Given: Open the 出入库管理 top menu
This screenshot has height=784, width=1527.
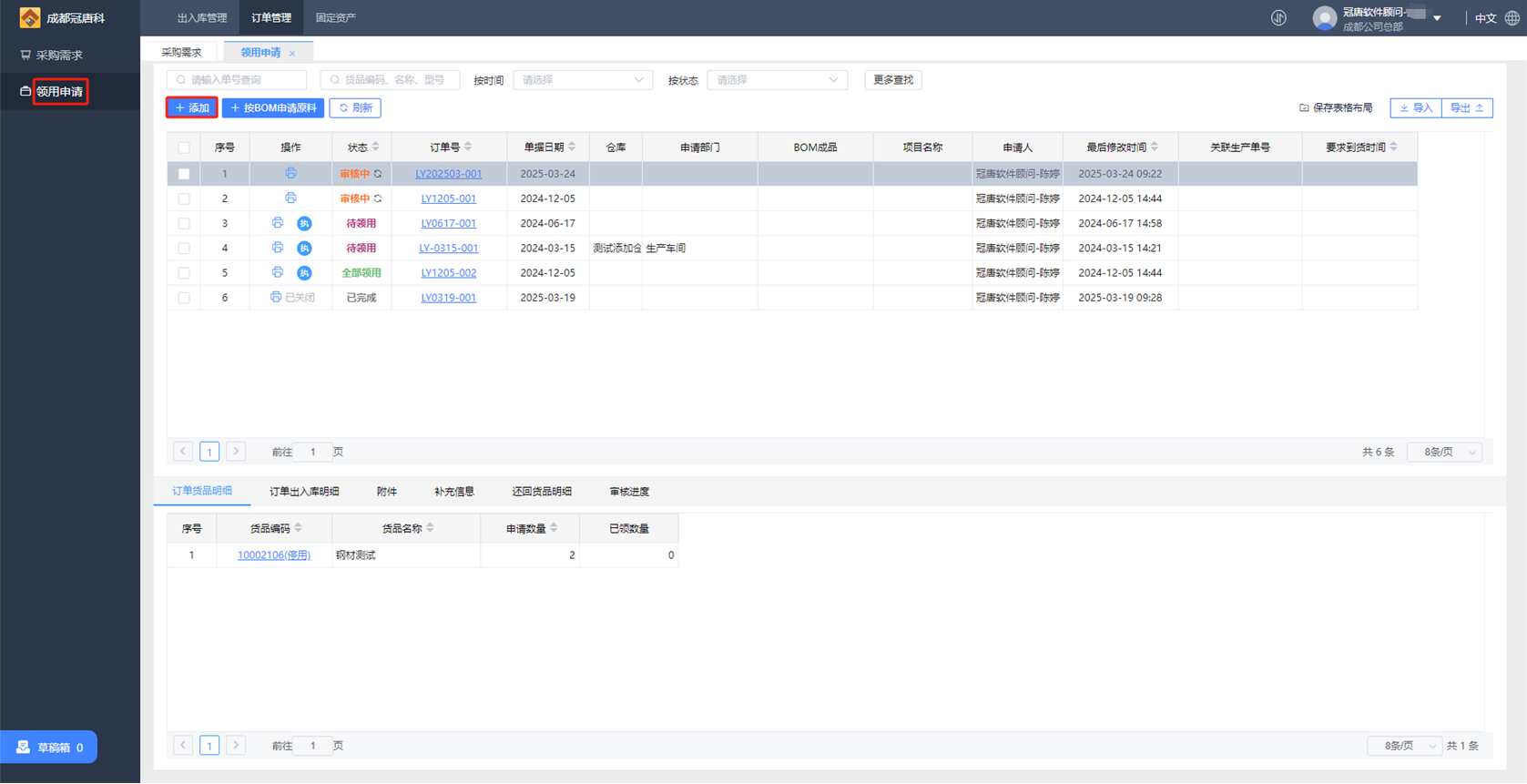Looking at the screenshot, I should coord(202,18).
